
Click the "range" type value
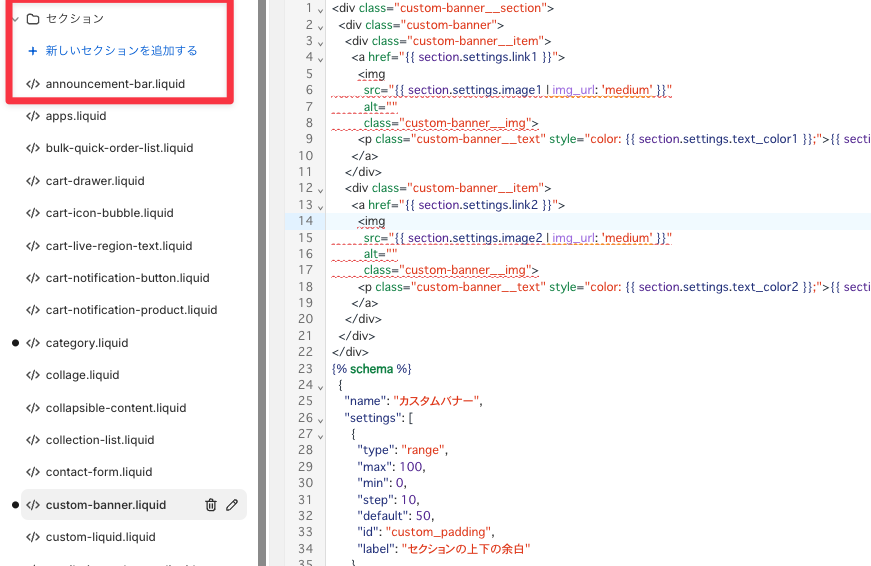coord(423,450)
